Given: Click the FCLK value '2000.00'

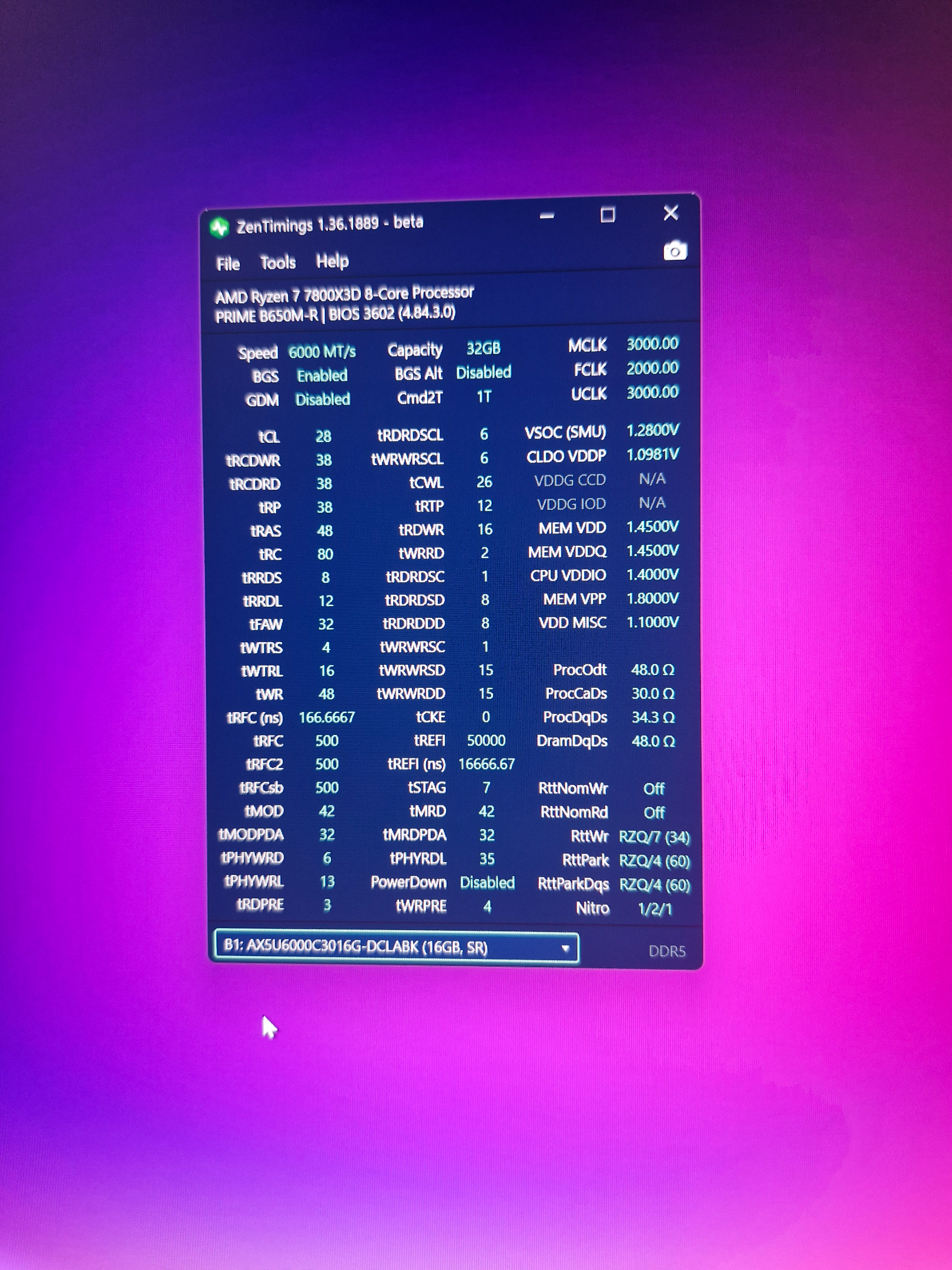Looking at the screenshot, I should click(652, 368).
